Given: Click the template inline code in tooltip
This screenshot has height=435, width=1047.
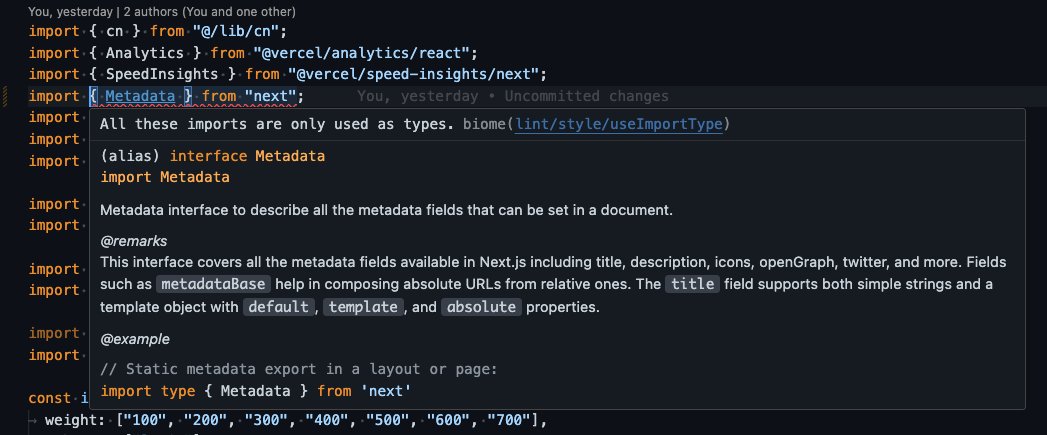Looking at the screenshot, I should (x=363, y=307).
